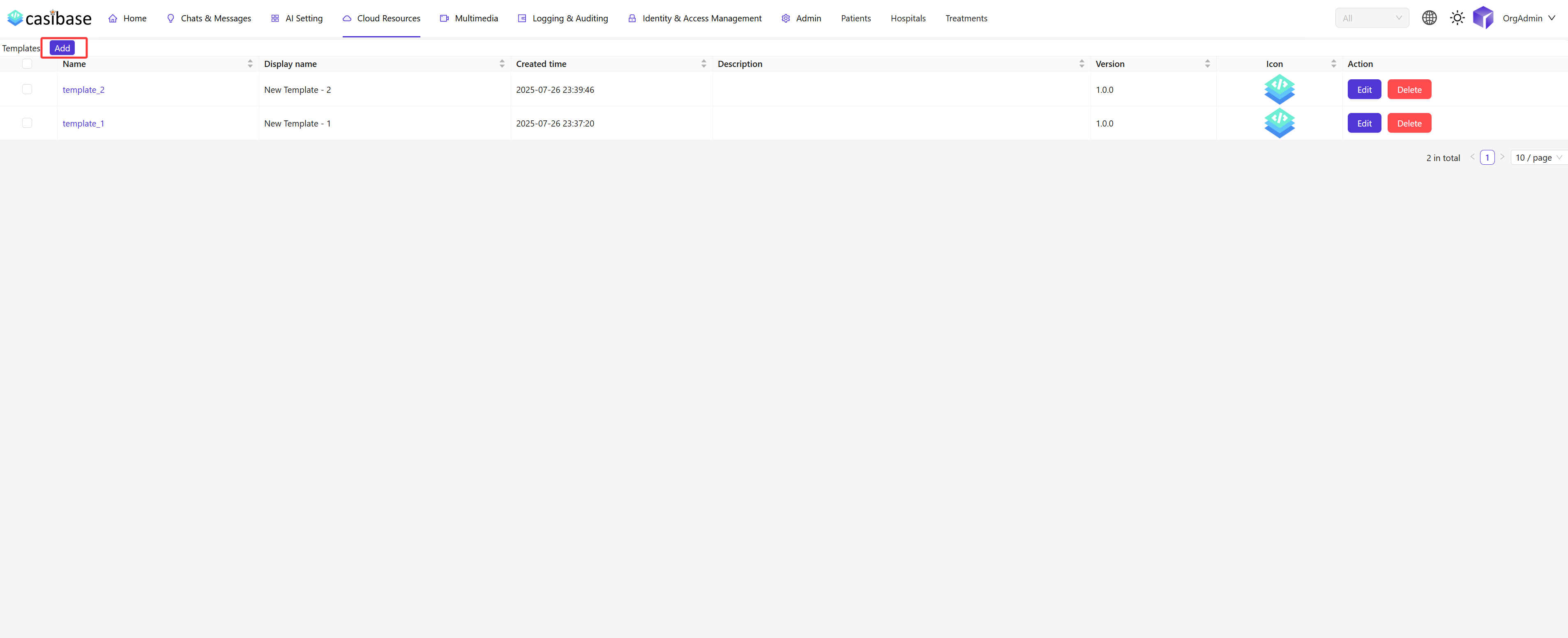Image resolution: width=1568 pixels, height=638 pixels.
Task: Sort by Name column arrows
Action: [249, 64]
